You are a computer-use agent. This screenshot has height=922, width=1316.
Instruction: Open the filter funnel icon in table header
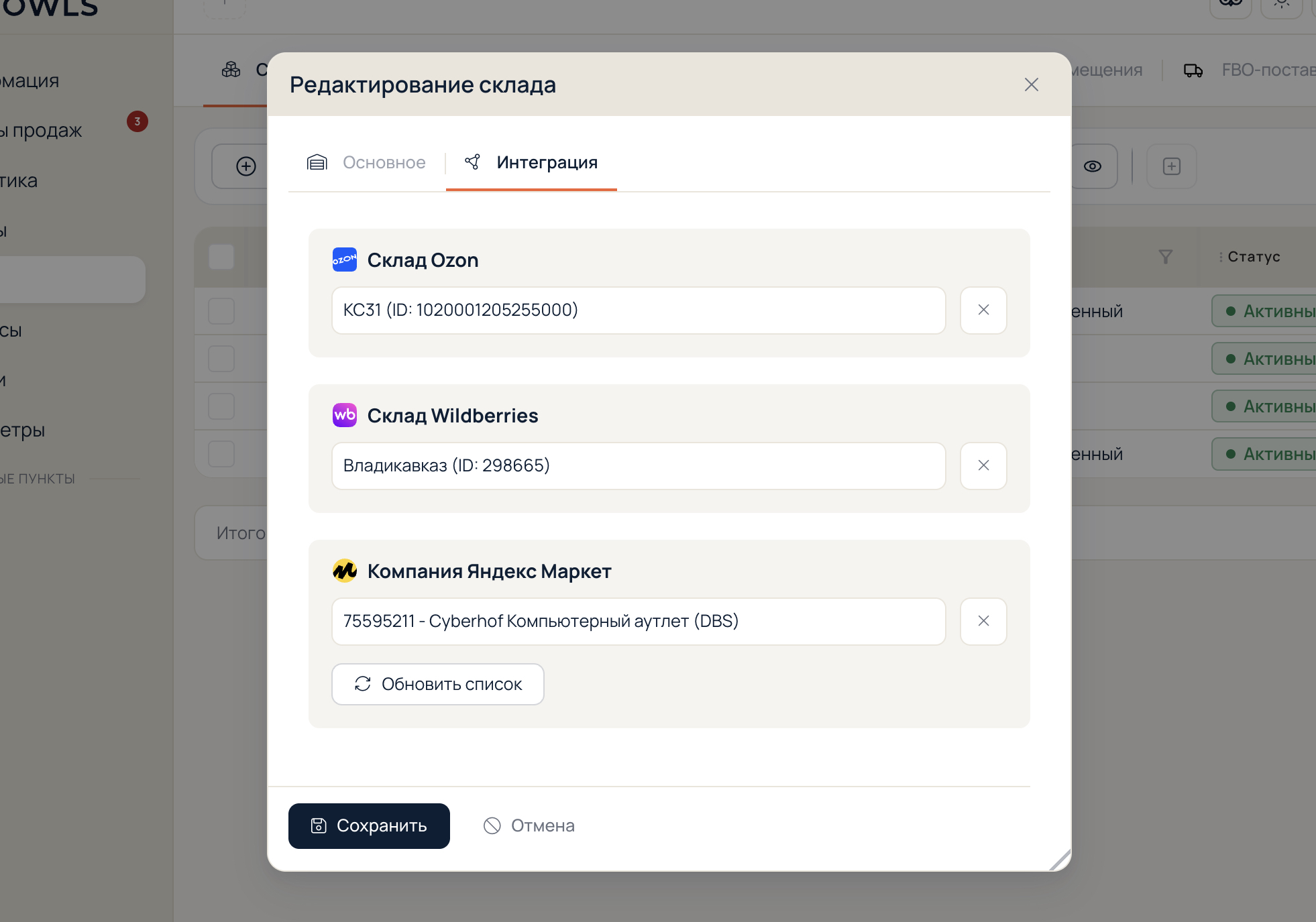click(x=1166, y=257)
